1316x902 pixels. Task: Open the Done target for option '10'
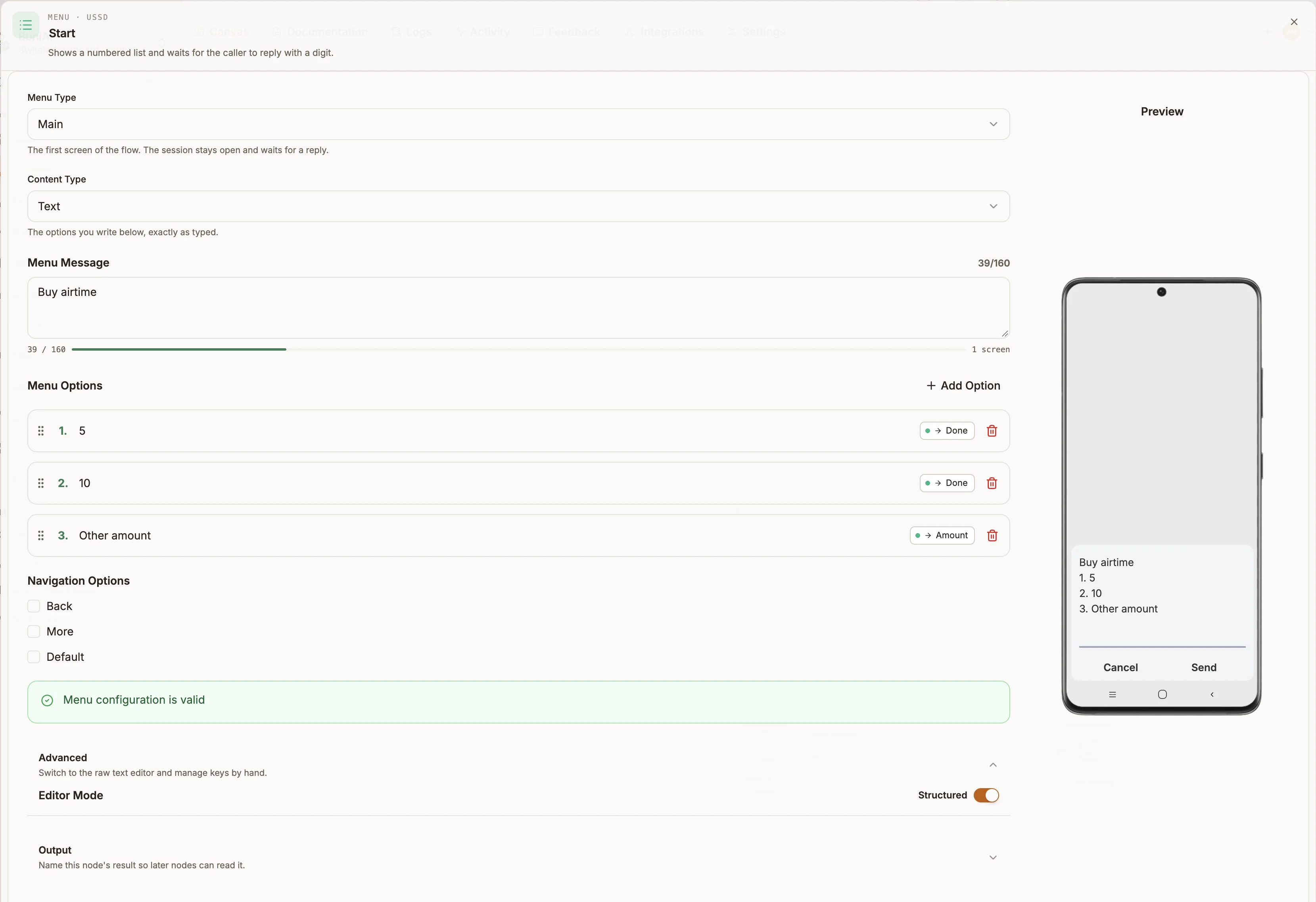coord(947,483)
